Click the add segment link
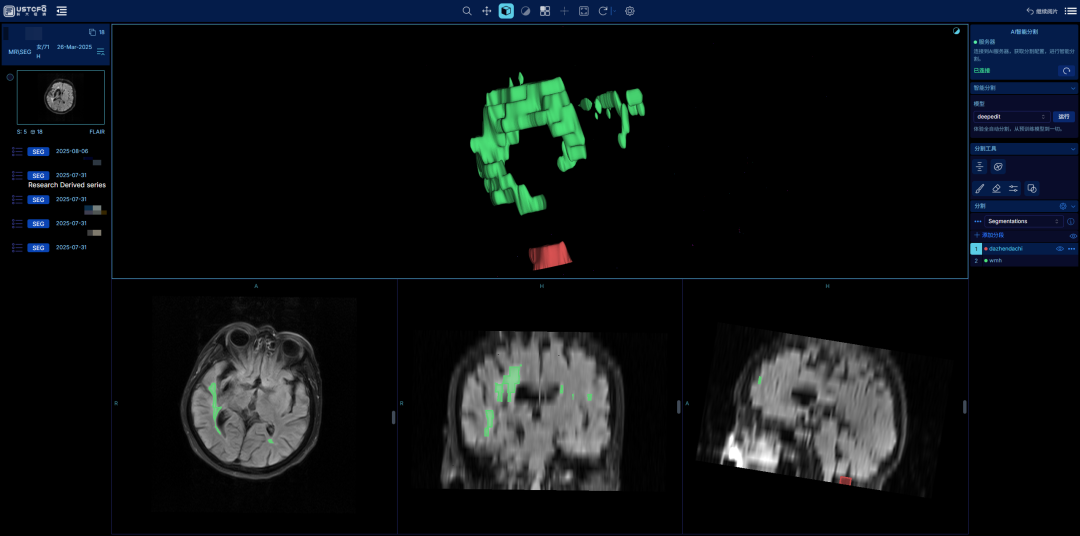Screen dimensions: 1080x536 tap(992, 235)
